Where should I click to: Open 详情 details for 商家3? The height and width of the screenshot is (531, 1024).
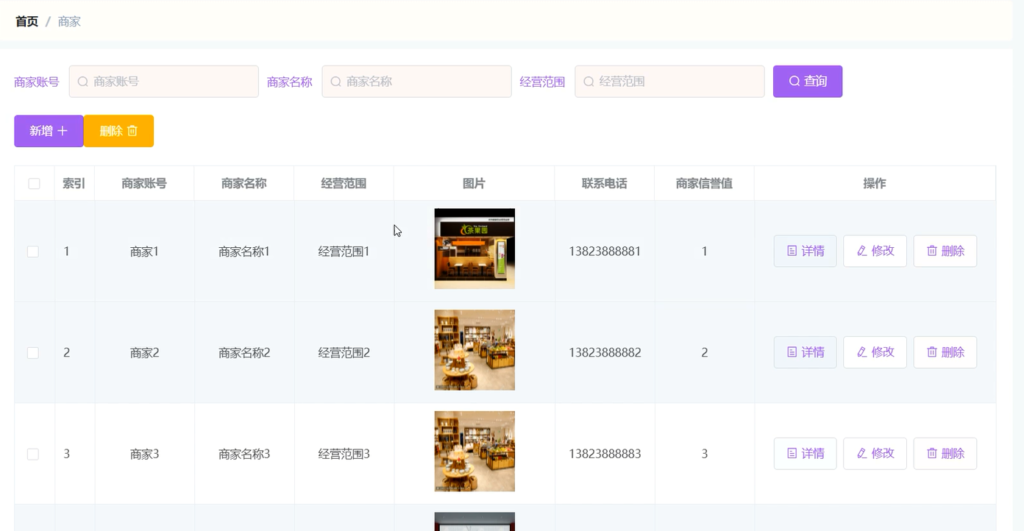(805, 453)
